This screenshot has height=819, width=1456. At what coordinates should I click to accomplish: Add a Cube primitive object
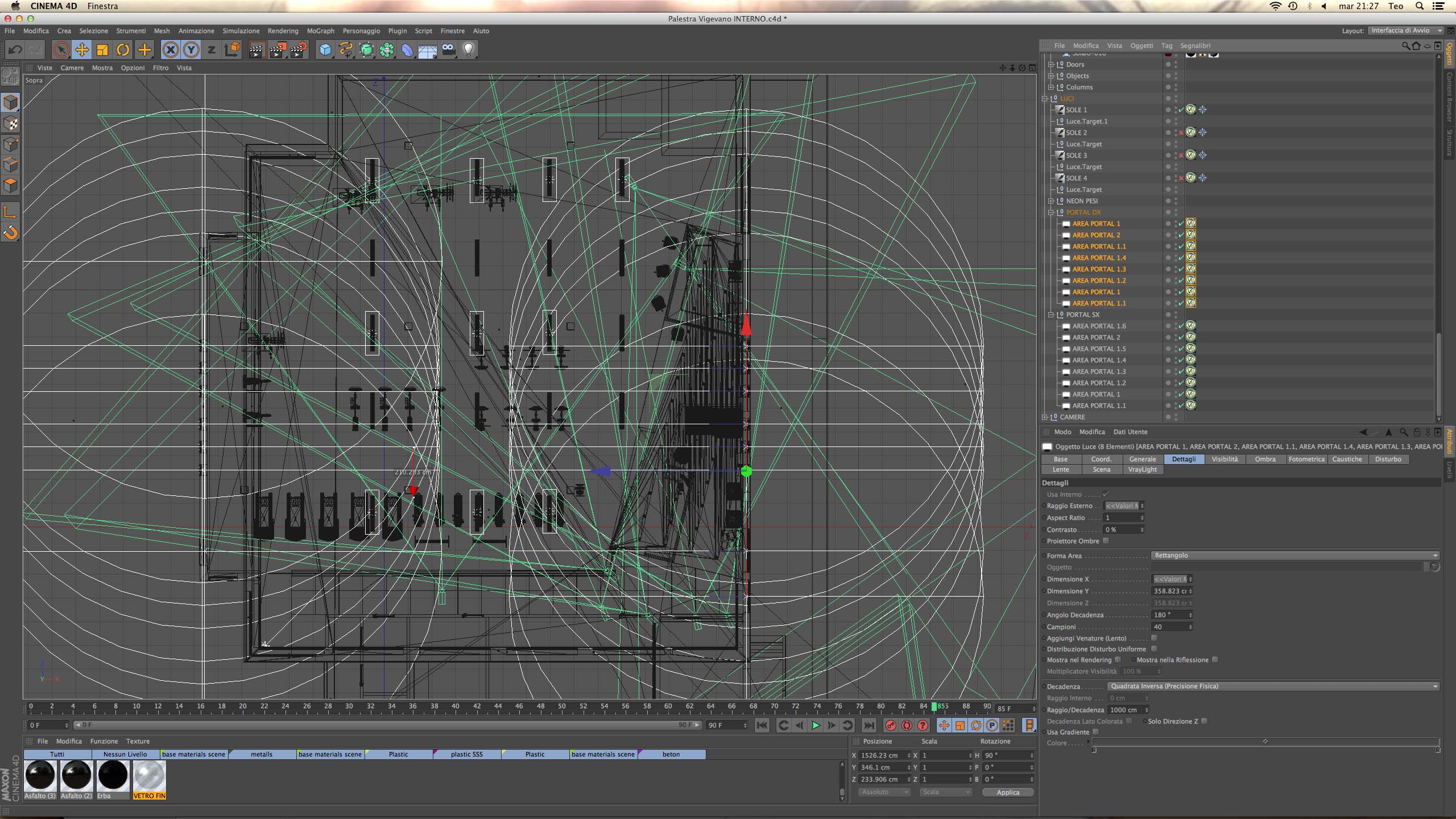[x=325, y=50]
